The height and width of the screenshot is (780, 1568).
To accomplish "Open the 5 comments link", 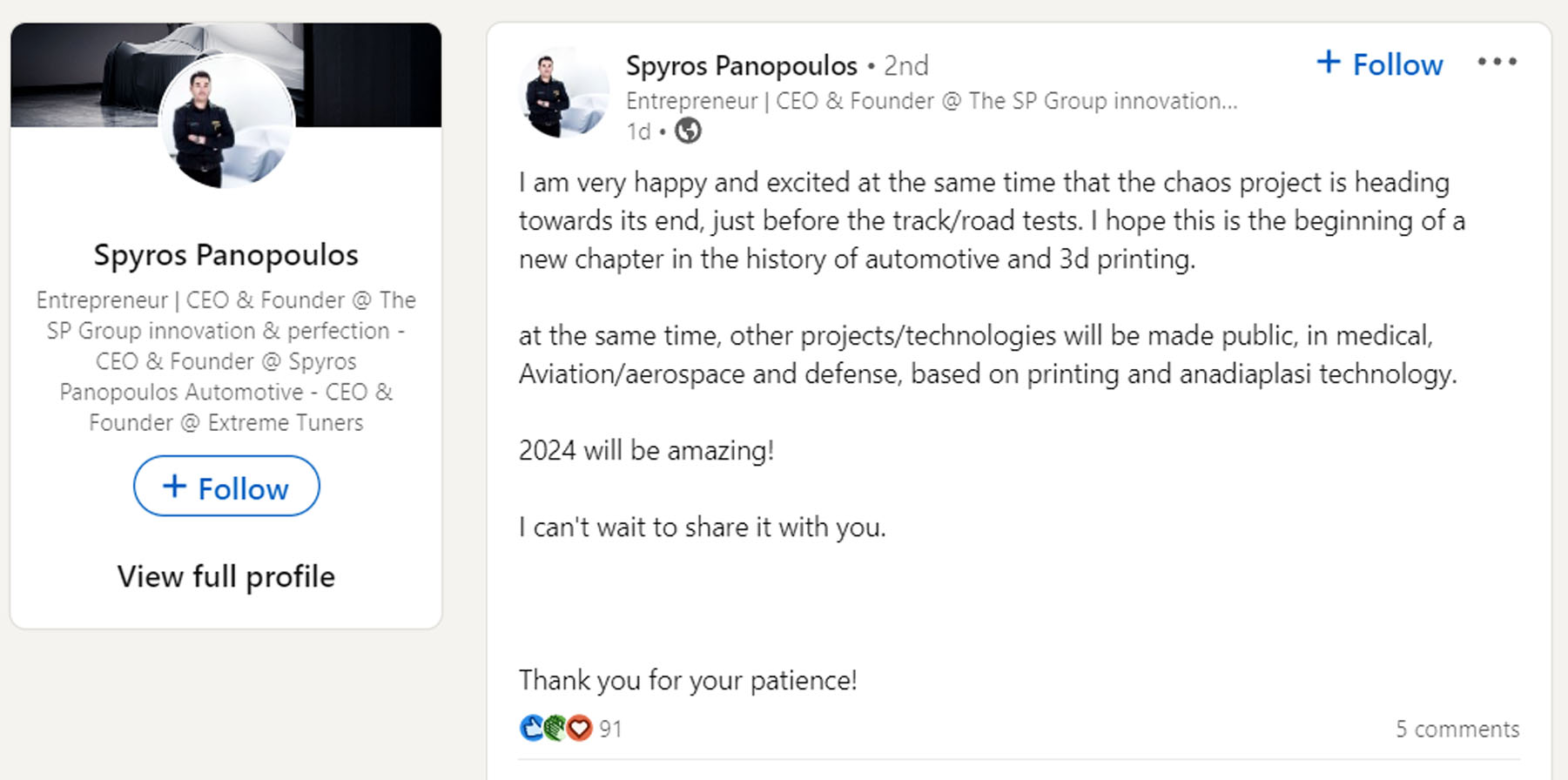I will pos(1457,729).
